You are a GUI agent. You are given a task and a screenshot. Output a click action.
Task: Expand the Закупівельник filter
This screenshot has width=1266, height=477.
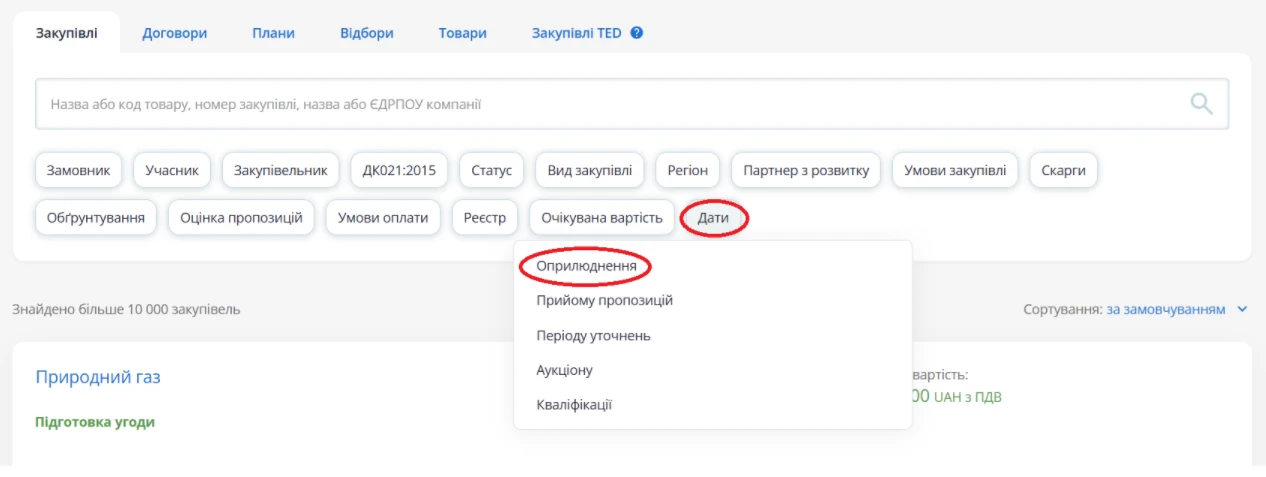(x=281, y=170)
